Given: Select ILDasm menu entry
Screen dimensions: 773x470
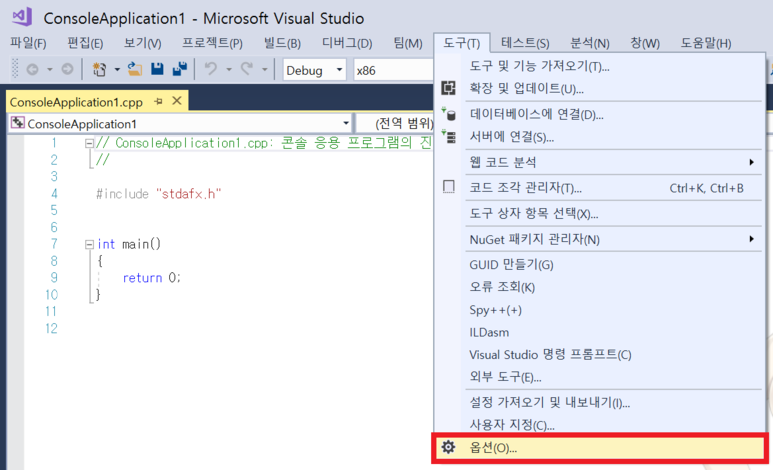Looking at the screenshot, I should click(x=599, y=332).
